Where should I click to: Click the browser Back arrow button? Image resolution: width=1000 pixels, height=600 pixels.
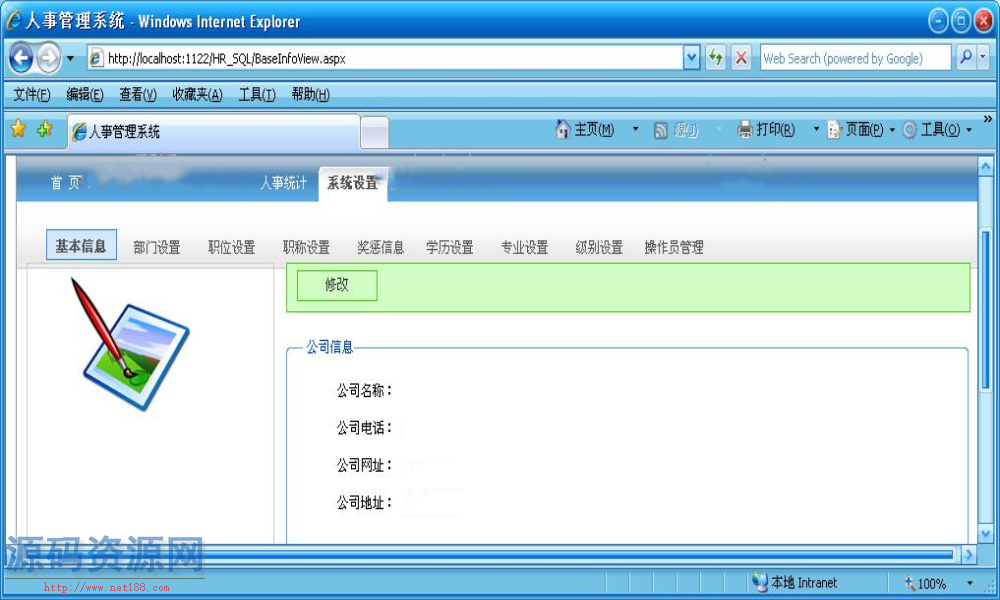(21, 58)
